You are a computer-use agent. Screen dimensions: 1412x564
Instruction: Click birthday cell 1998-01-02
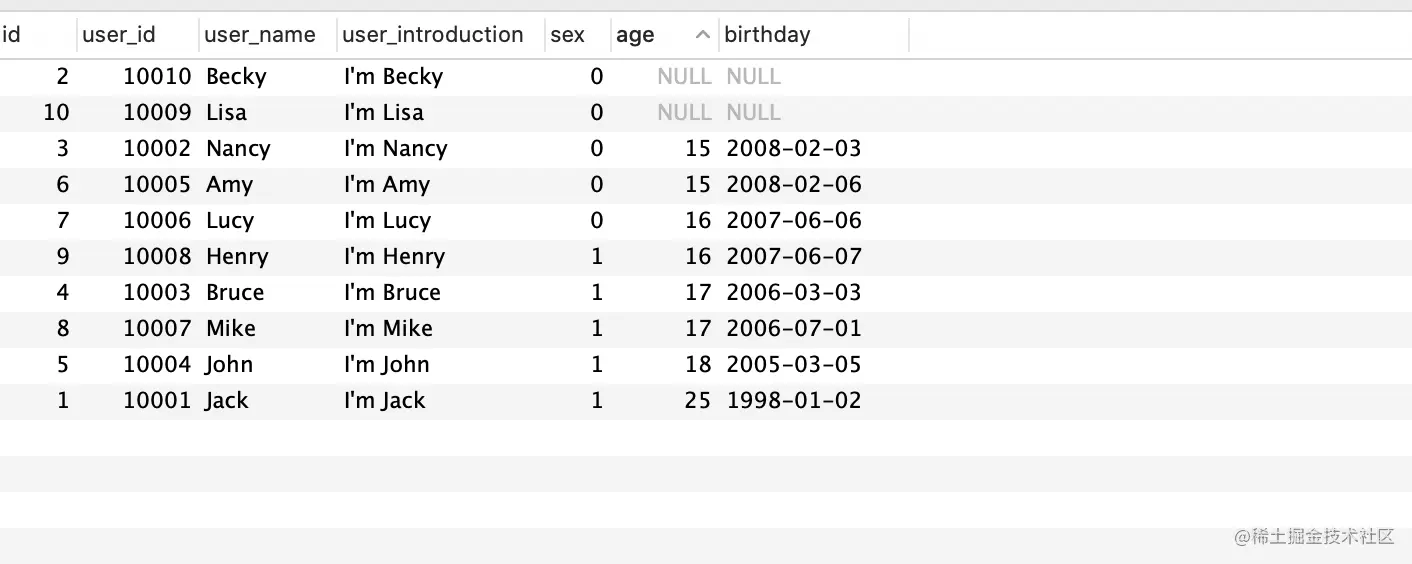[x=794, y=401]
